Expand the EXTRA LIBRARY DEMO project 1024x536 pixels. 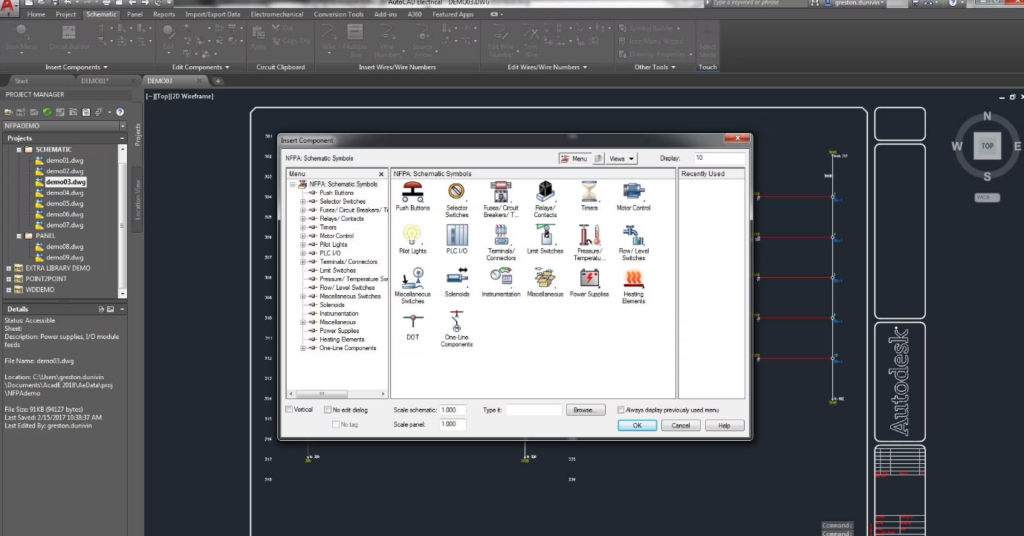[8, 268]
